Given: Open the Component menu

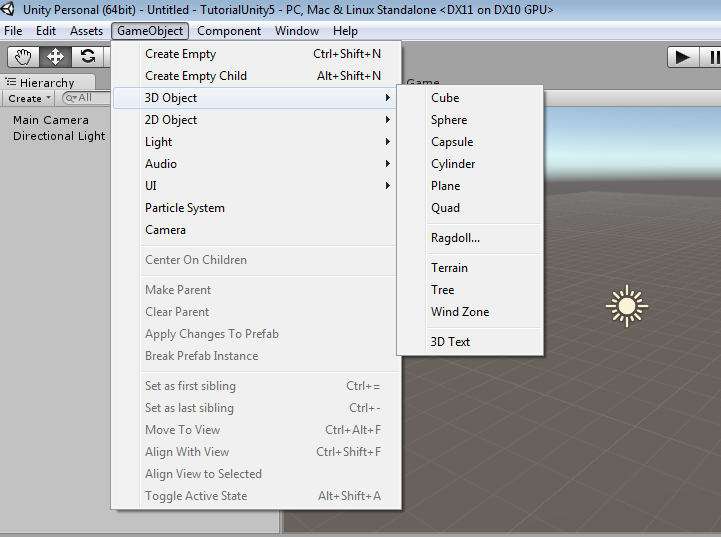Looking at the screenshot, I should [x=229, y=31].
